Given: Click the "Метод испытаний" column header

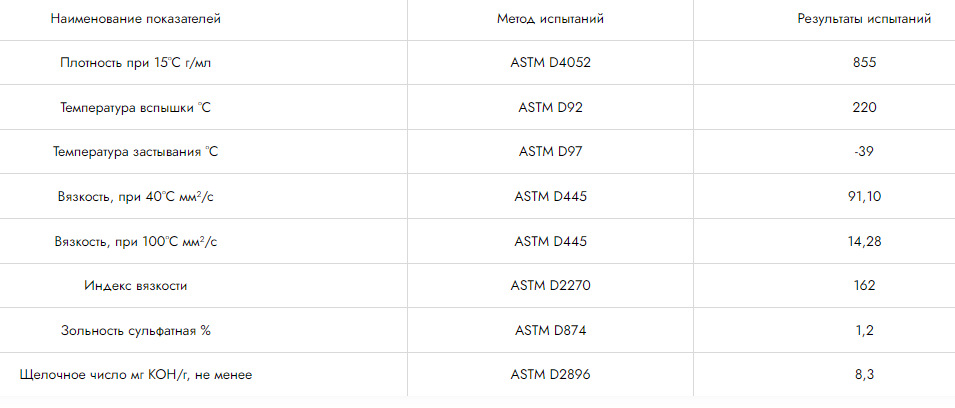Looking at the screenshot, I should click(550, 19).
